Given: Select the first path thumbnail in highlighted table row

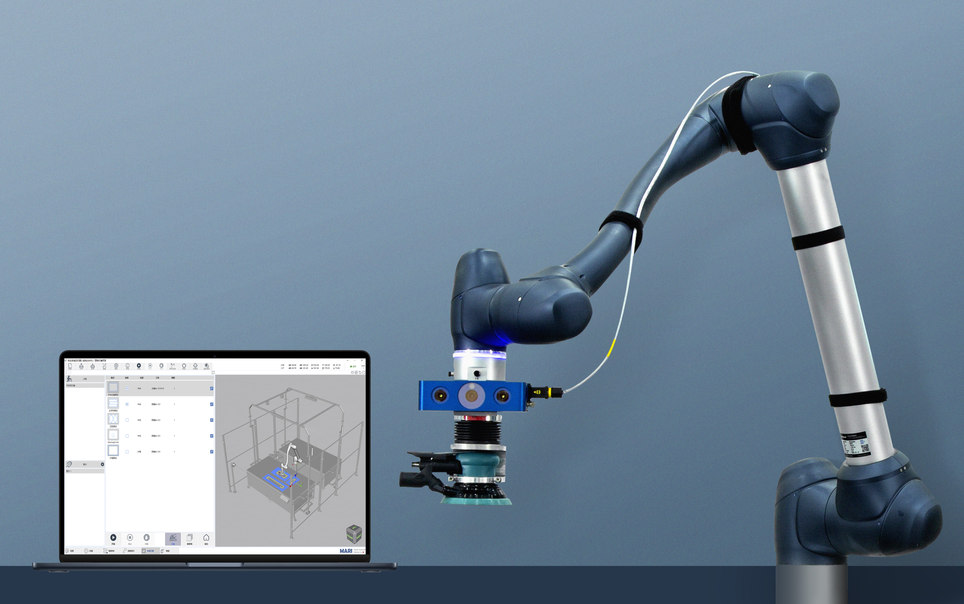Looking at the screenshot, I should (113, 387).
